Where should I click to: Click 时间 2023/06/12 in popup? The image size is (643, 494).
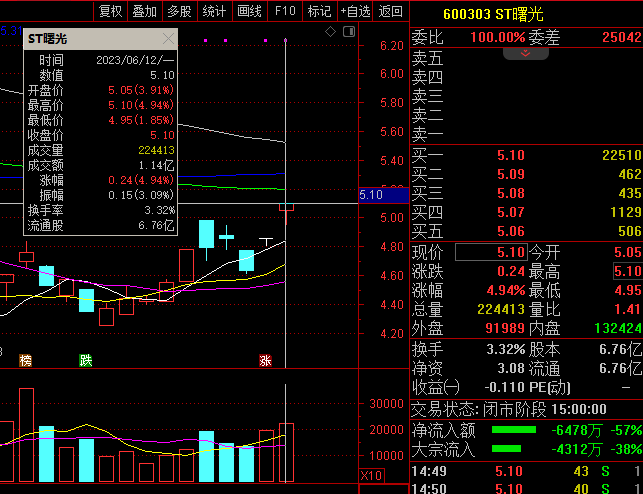pos(101,60)
